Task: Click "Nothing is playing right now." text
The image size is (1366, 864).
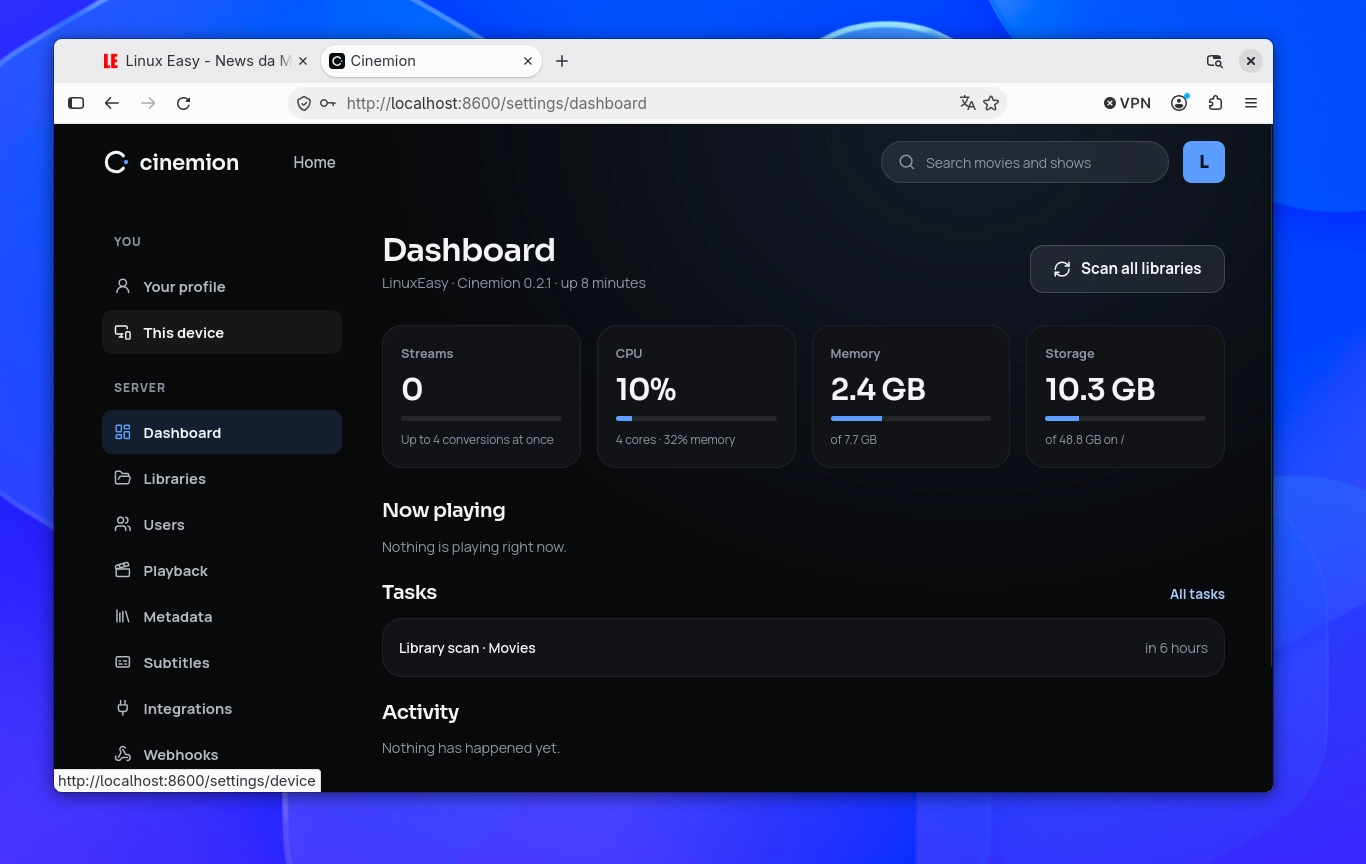Action: point(474,547)
